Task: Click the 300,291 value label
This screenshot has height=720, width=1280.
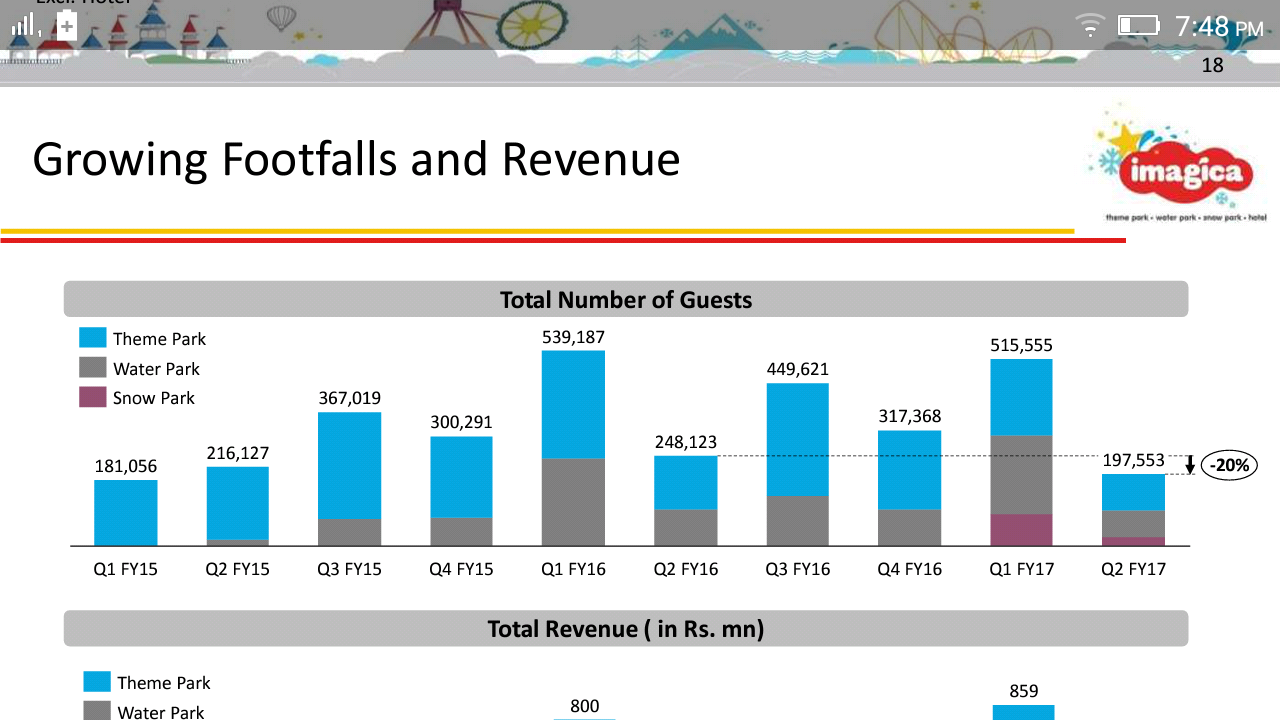Action: (462, 422)
